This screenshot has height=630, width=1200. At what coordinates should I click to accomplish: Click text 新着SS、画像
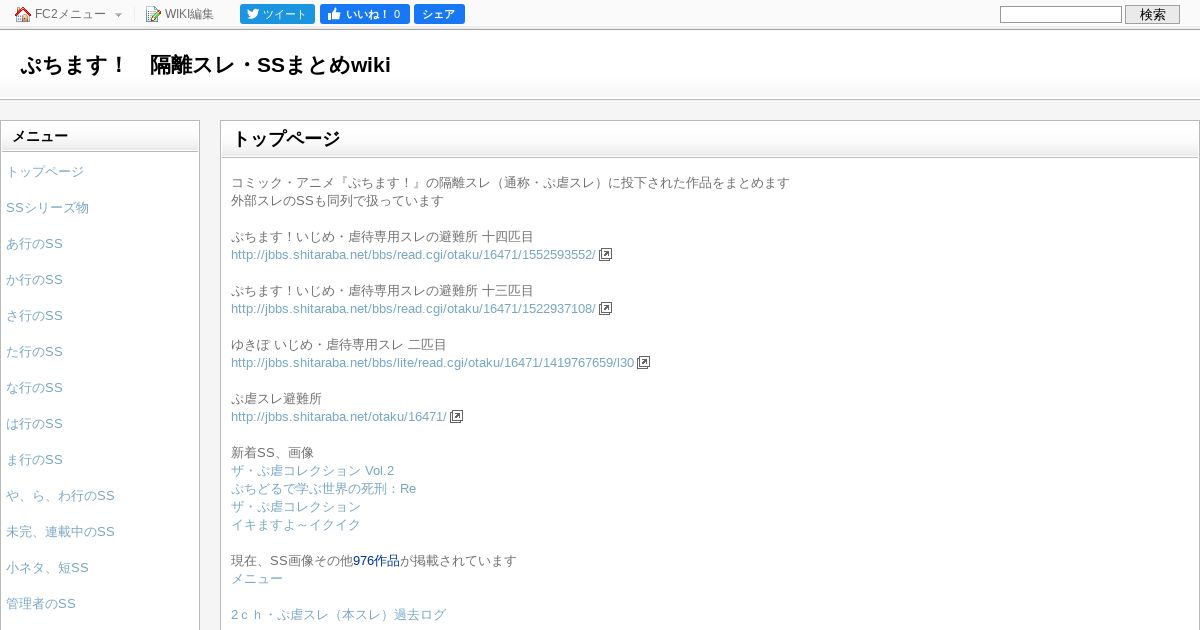tap(272, 453)
